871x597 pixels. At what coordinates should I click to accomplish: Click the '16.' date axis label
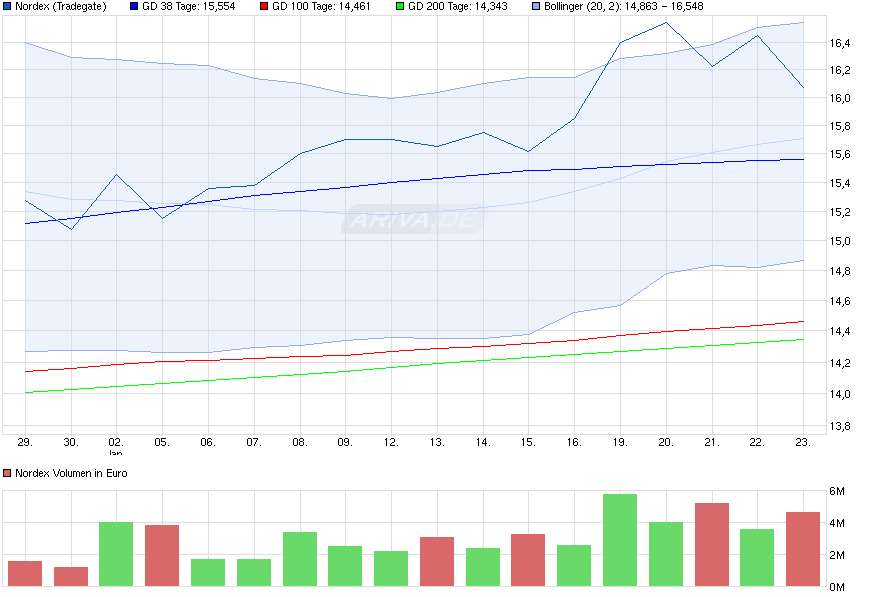coord(574,442)
